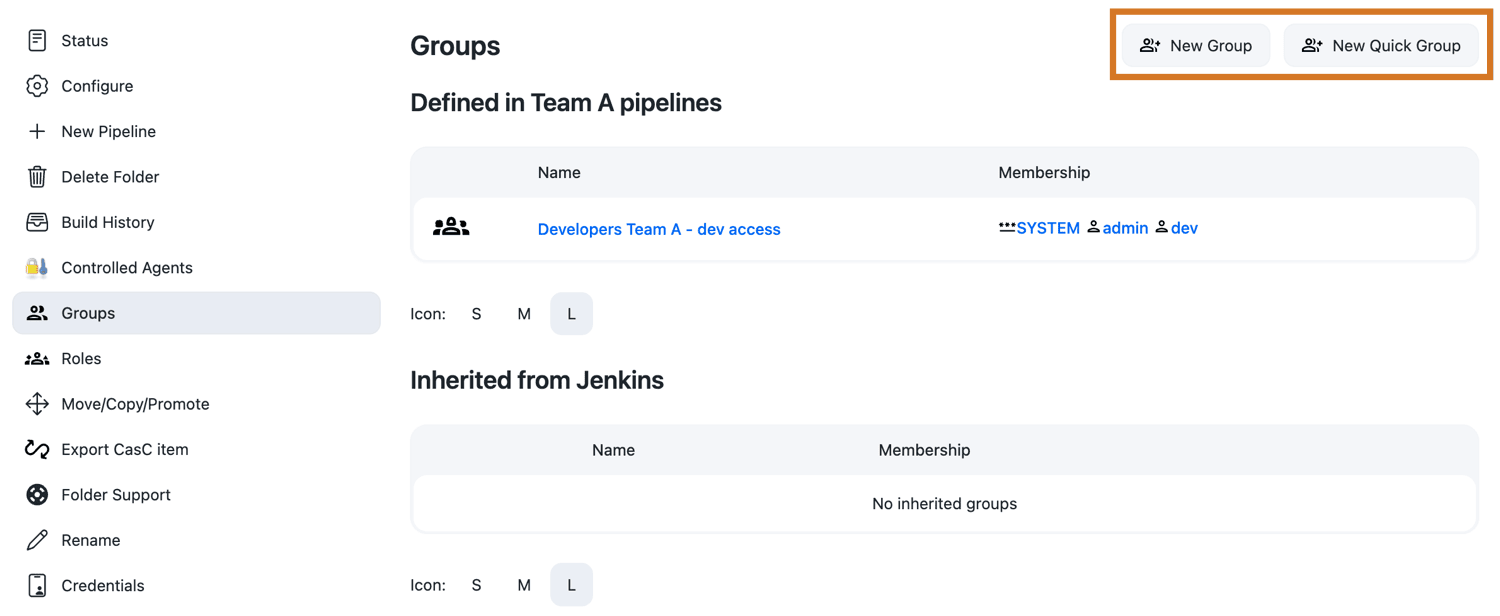The height and width of the screenshot is (616, 1500).
Task: Click the Configure gear icon
Action: coord(37,86)
